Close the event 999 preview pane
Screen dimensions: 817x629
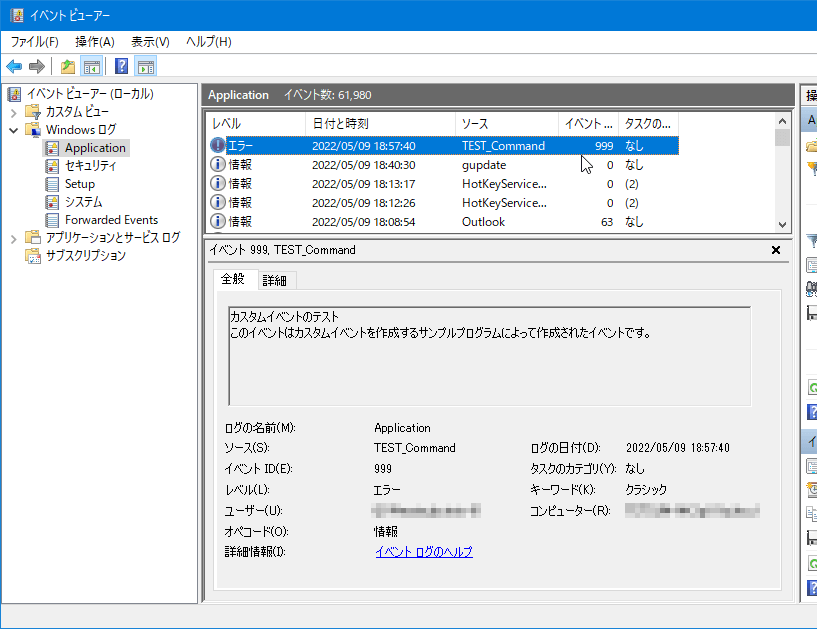(776, 250)
